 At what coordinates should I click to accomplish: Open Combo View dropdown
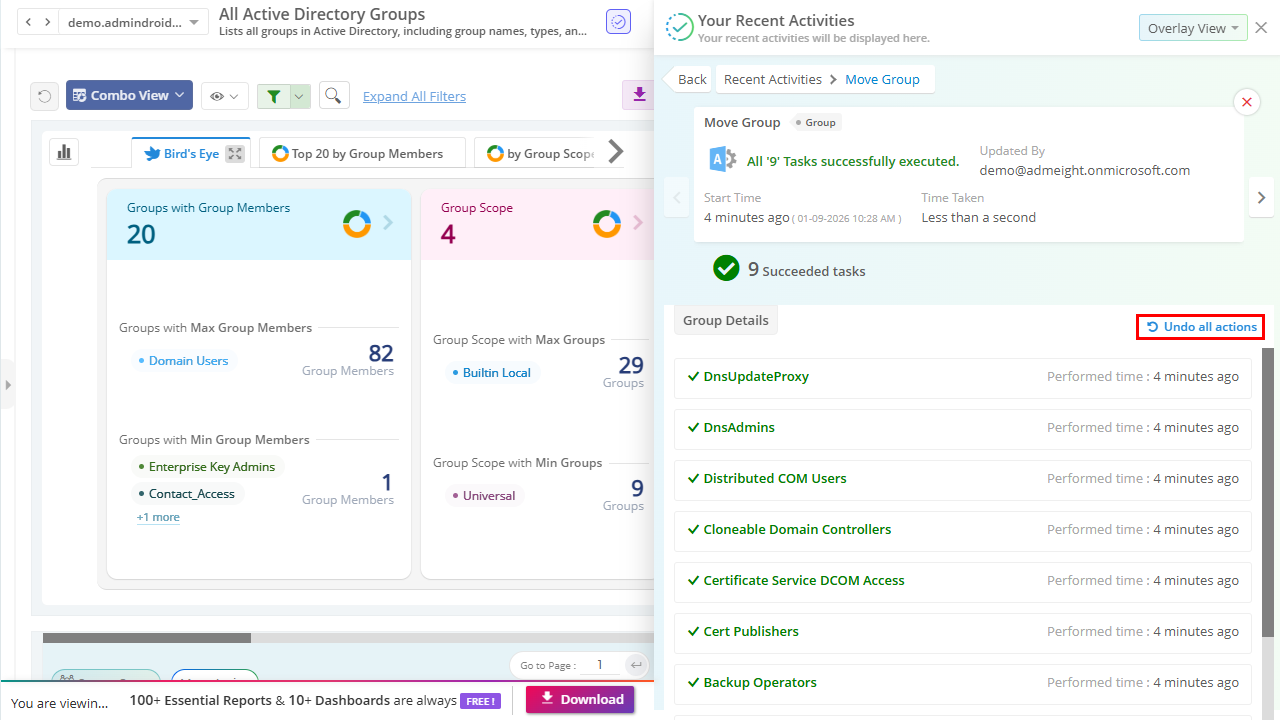pos(129,95)
